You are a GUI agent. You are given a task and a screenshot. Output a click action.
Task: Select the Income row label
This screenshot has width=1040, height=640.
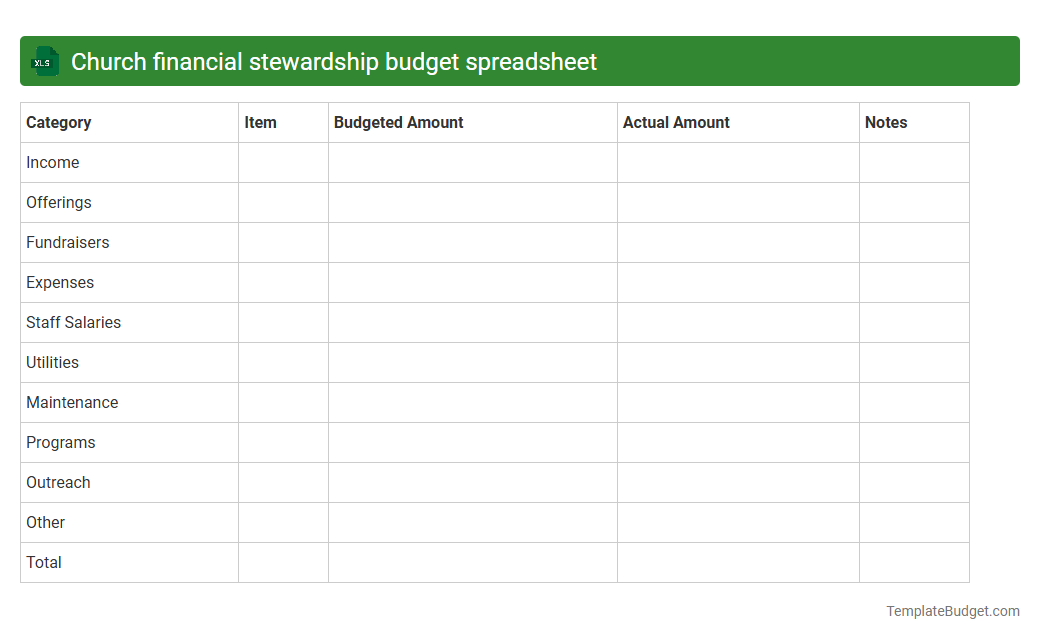click(x=53, y=162)
